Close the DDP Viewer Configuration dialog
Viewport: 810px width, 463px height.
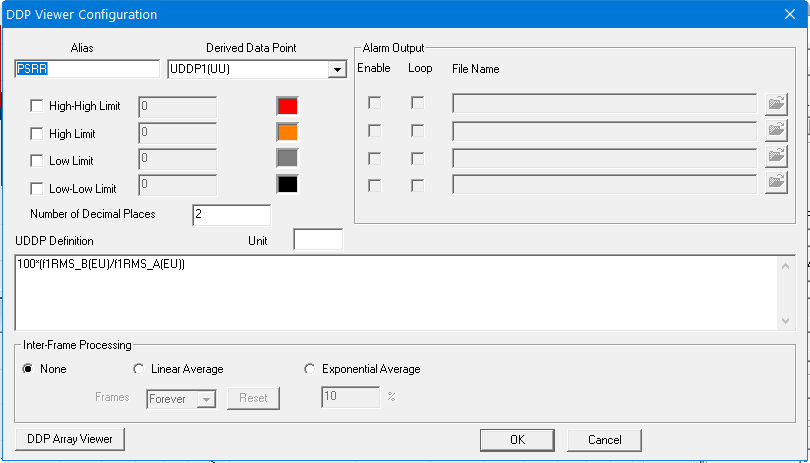[x=790, y=14]
